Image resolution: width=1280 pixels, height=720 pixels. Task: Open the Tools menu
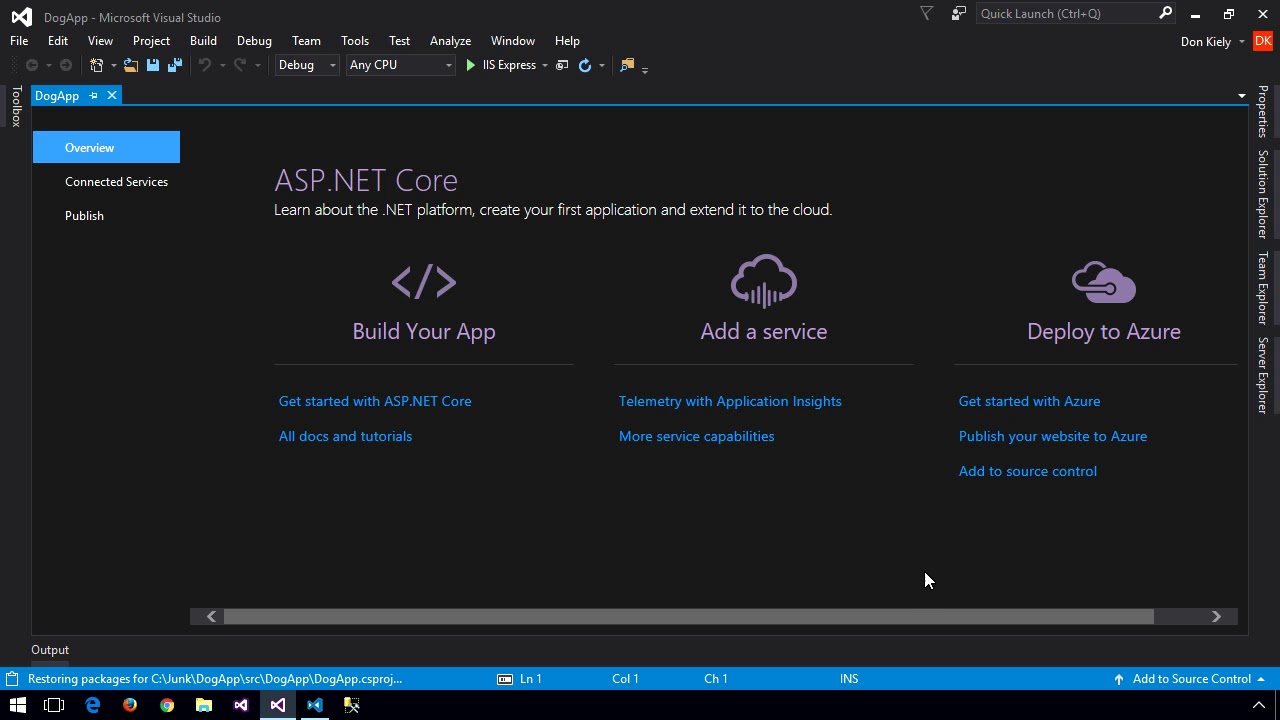355,41
